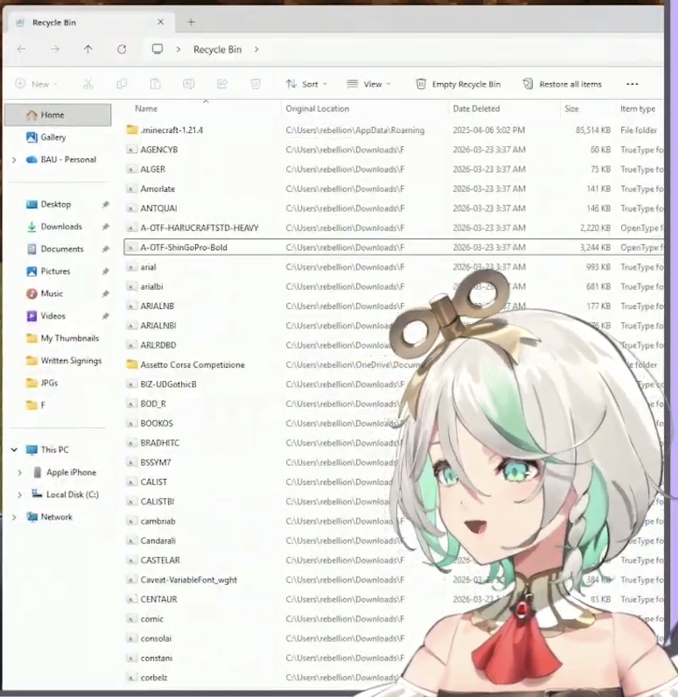Viewport: 678px width, 697px height.
Task: Click Recycle Bin in the address path
Action: coord(217,49)
